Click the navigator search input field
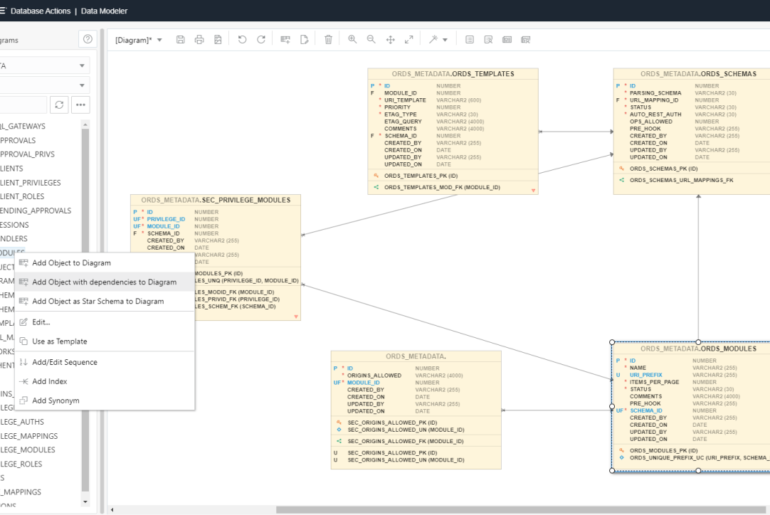Viewport: 770px width, 515px height. pos(23,105)
